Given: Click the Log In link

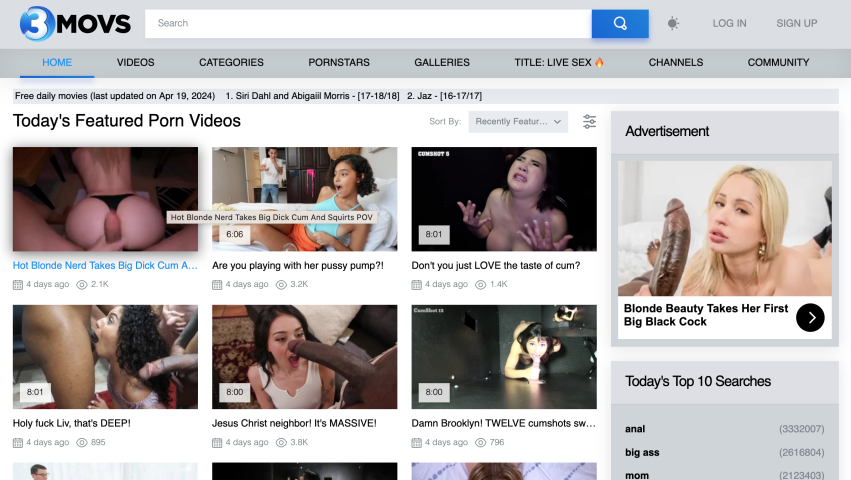Looking at the screenshot, I should point(729,23).
